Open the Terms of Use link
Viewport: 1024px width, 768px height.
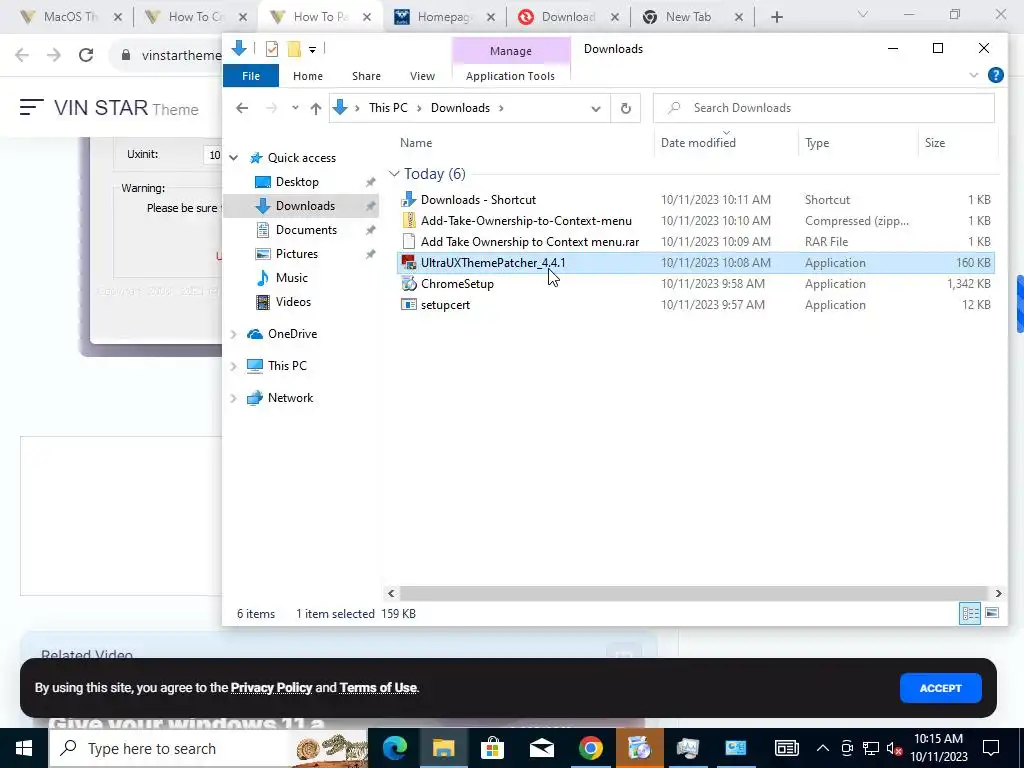pos(377,688)
